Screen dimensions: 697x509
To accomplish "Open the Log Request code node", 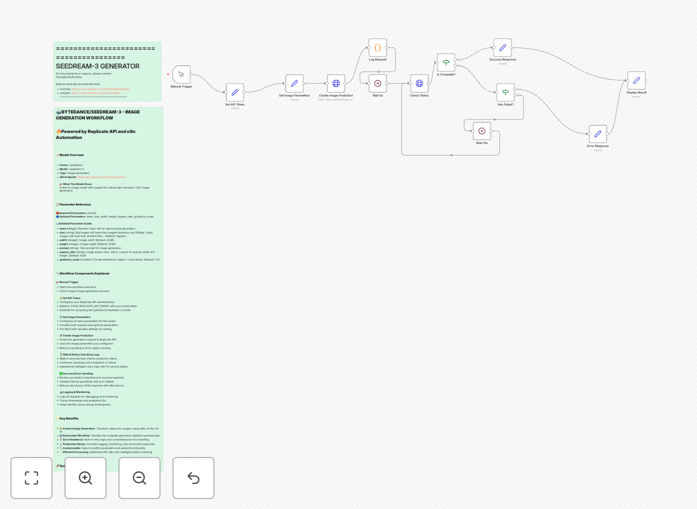I will point(377,48).
